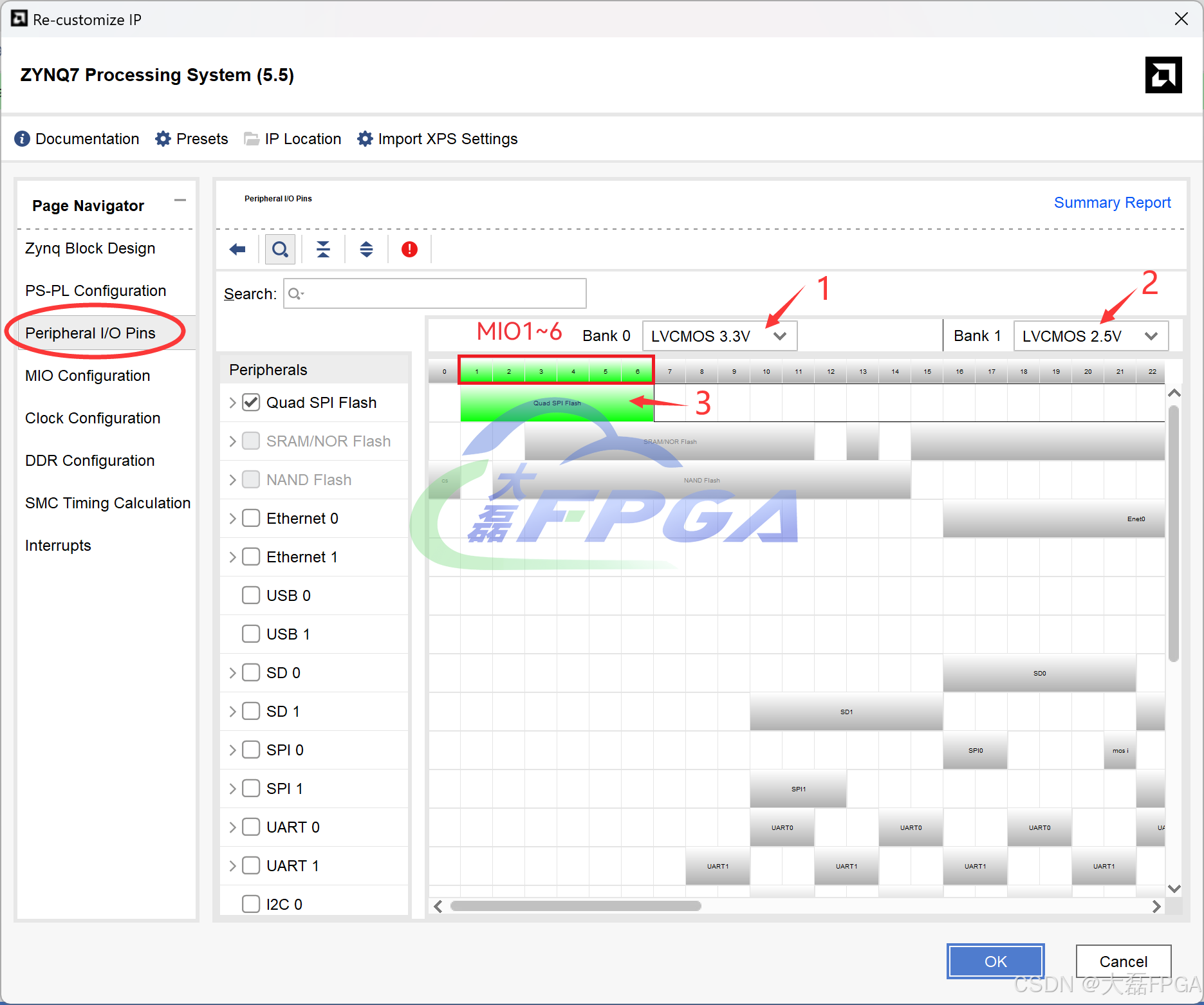Viewport: 1204px width, 1005px height.
Task: Click the horizontal scrollbar thumb
Action: pos(576,906)
